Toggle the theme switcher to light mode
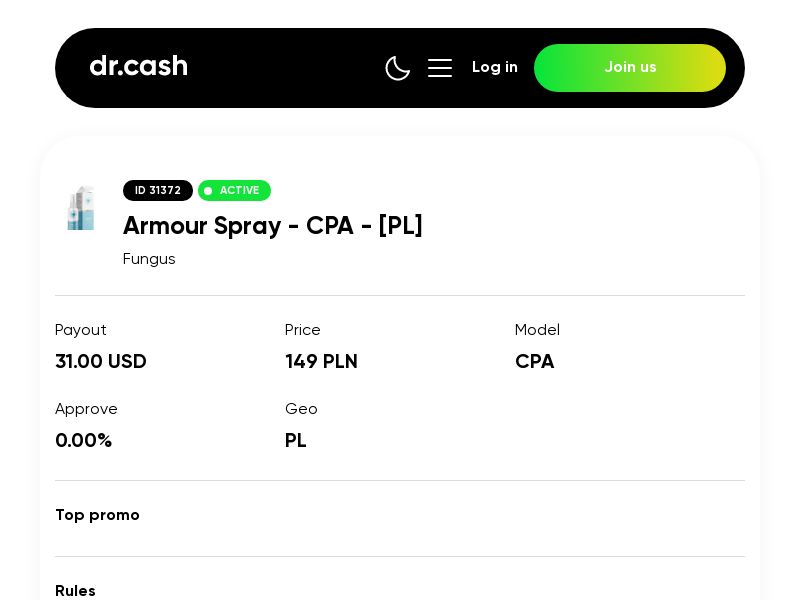The image size is (800, 600). (398, 68)
